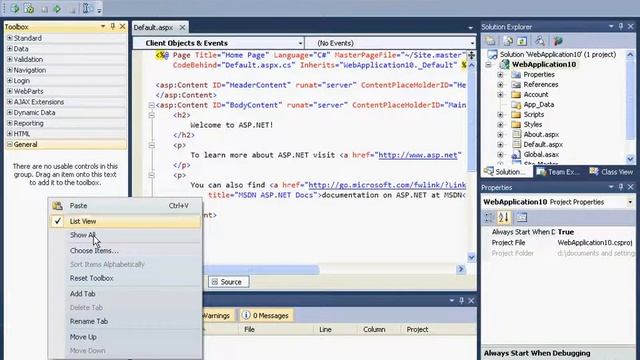
Task: Switch to the Default.aspx document tab
Action: tap(153, 27)
